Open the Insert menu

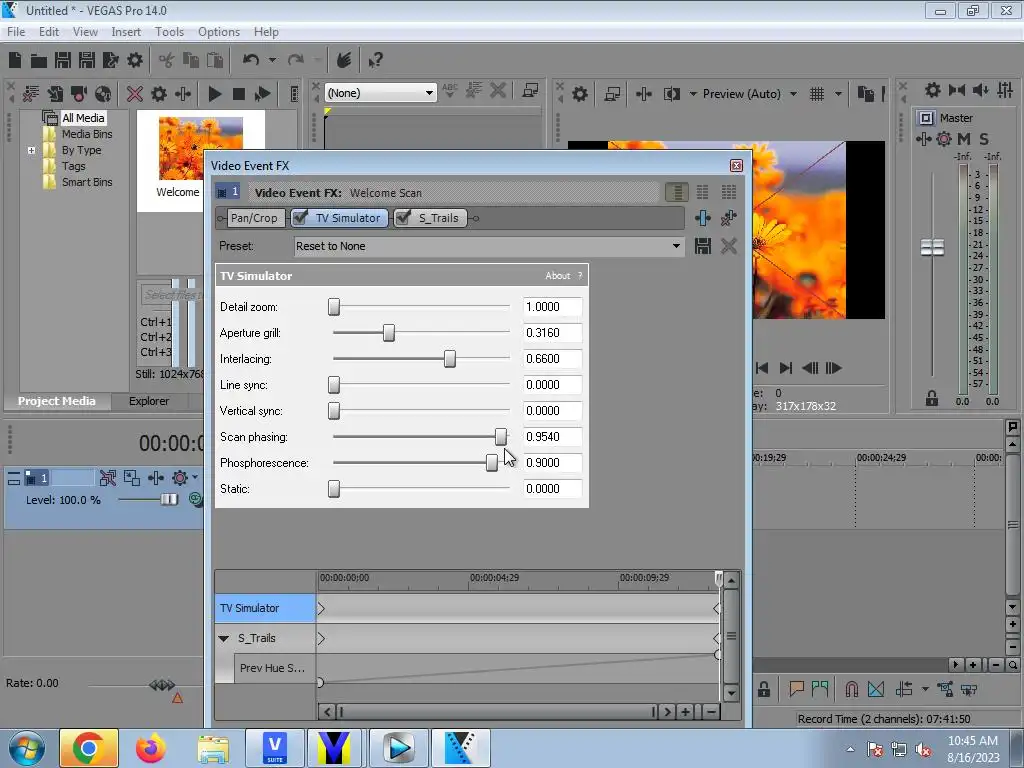point(125,32)
